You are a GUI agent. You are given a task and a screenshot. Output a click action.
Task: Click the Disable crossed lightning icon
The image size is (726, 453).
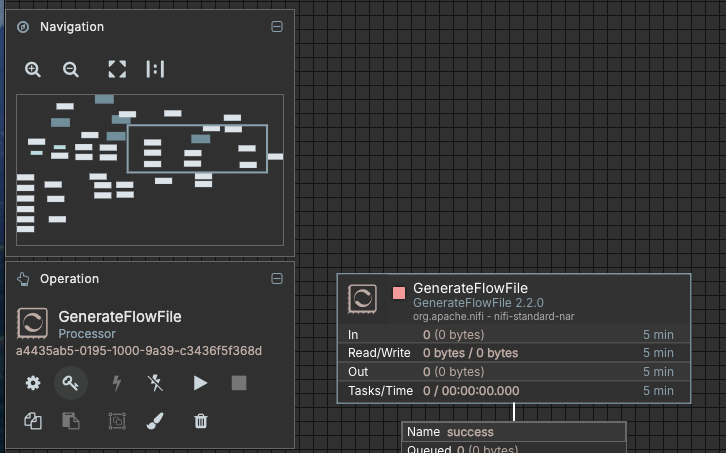[155, 382]
